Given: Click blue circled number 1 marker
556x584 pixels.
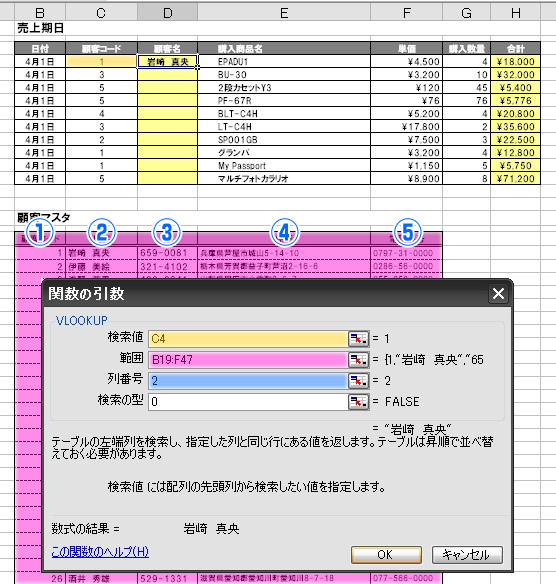Looking at the screenshot, I should click(39, 233).
